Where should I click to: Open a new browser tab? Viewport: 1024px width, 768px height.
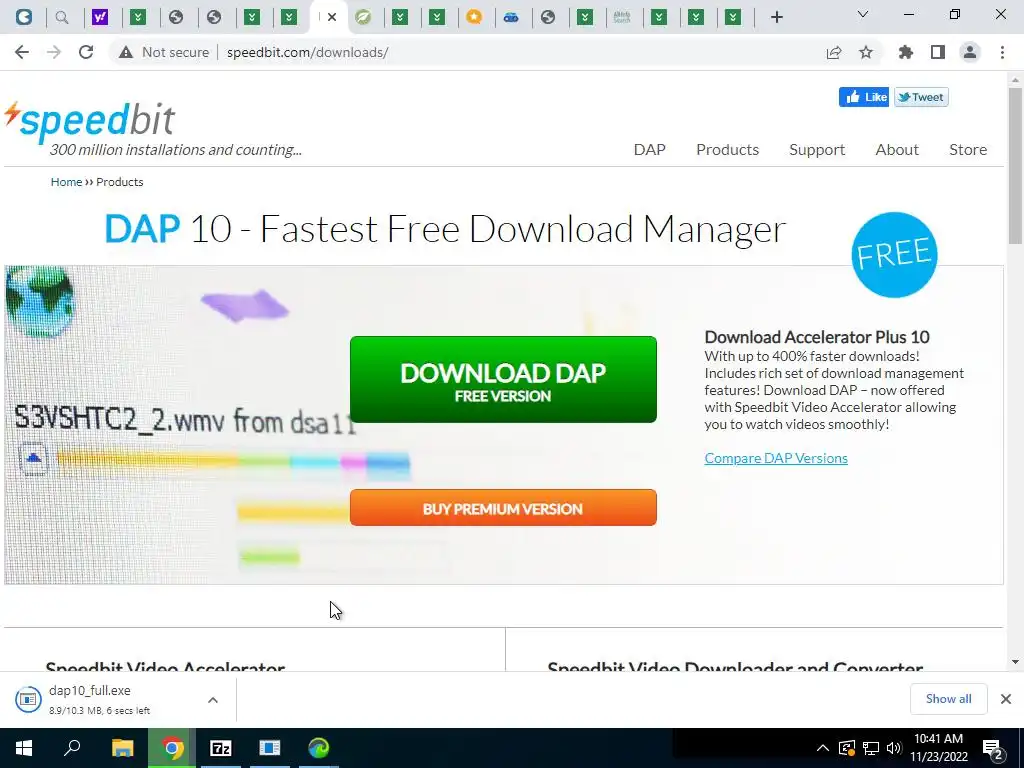coord(776,18)
